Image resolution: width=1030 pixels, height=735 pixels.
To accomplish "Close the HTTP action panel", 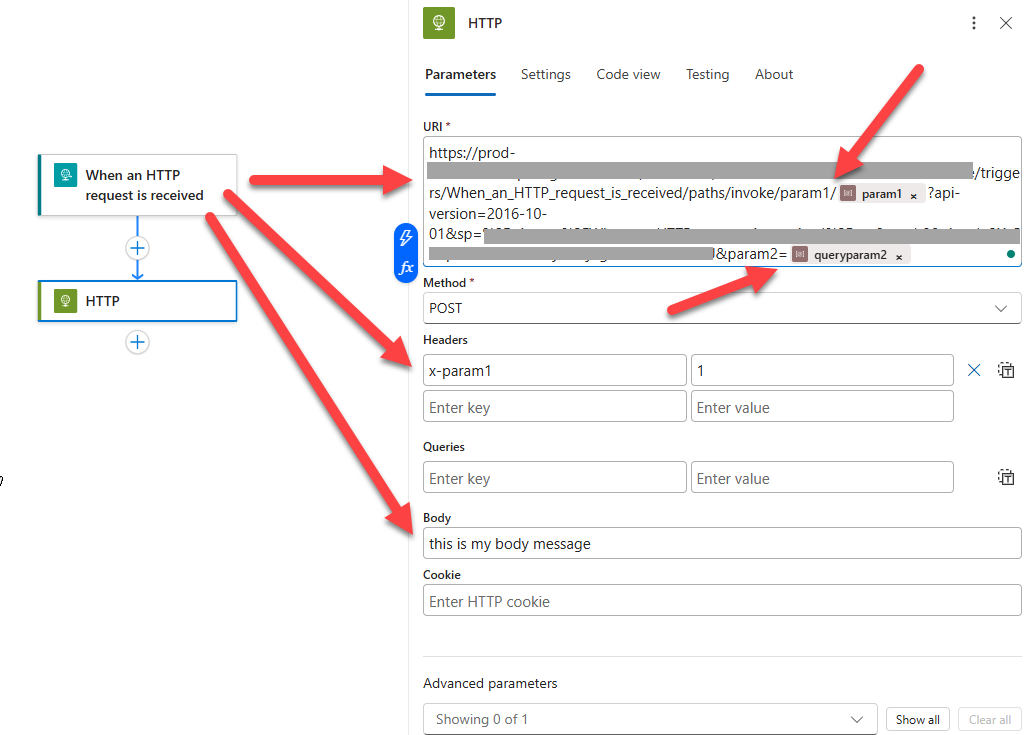I will click(1006, 23).
